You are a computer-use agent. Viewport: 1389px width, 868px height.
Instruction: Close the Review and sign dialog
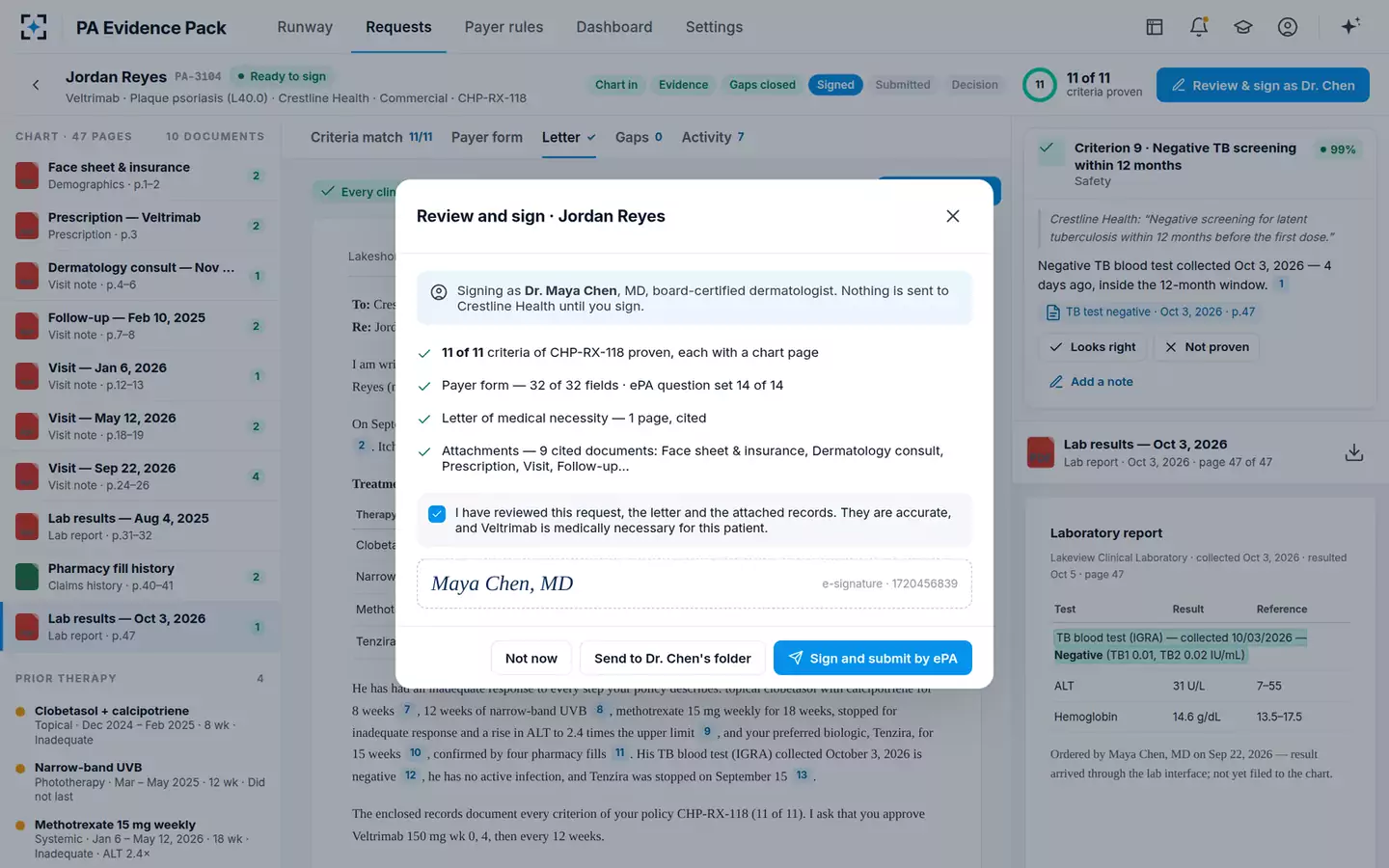click(953, 216)
